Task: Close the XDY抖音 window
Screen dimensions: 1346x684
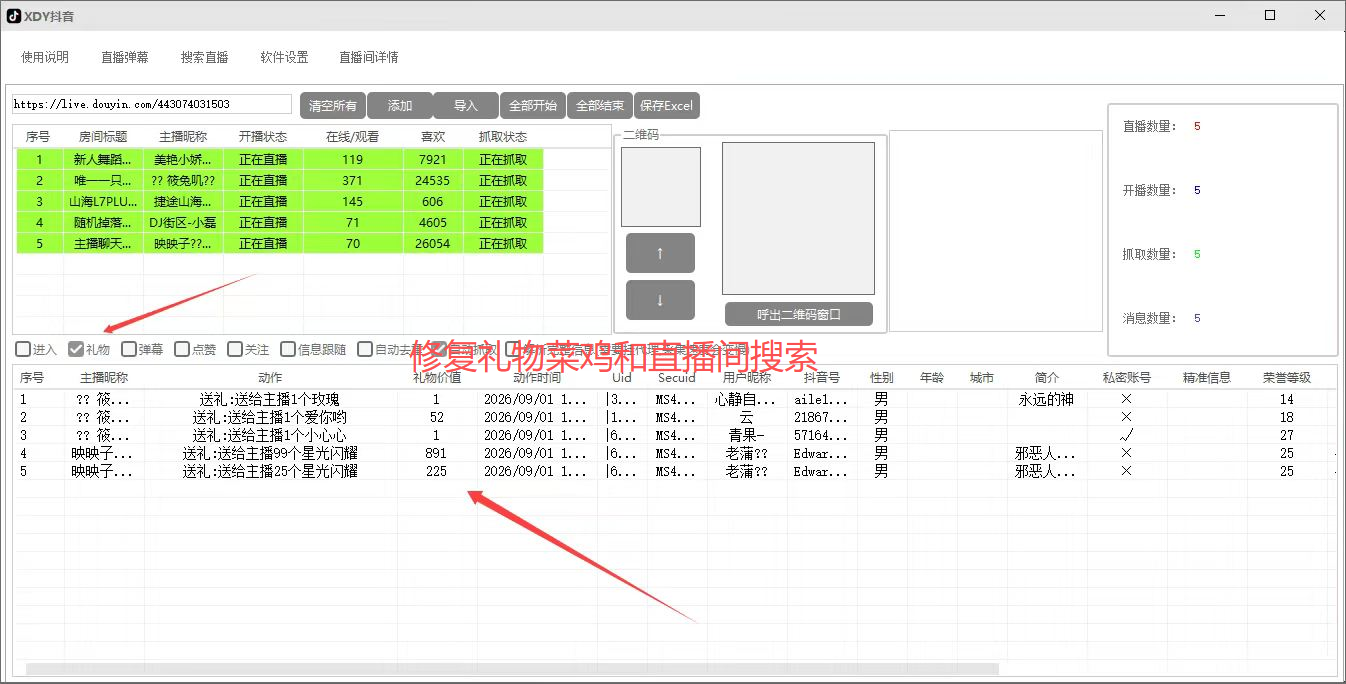Action: (x=1320, y=15)
